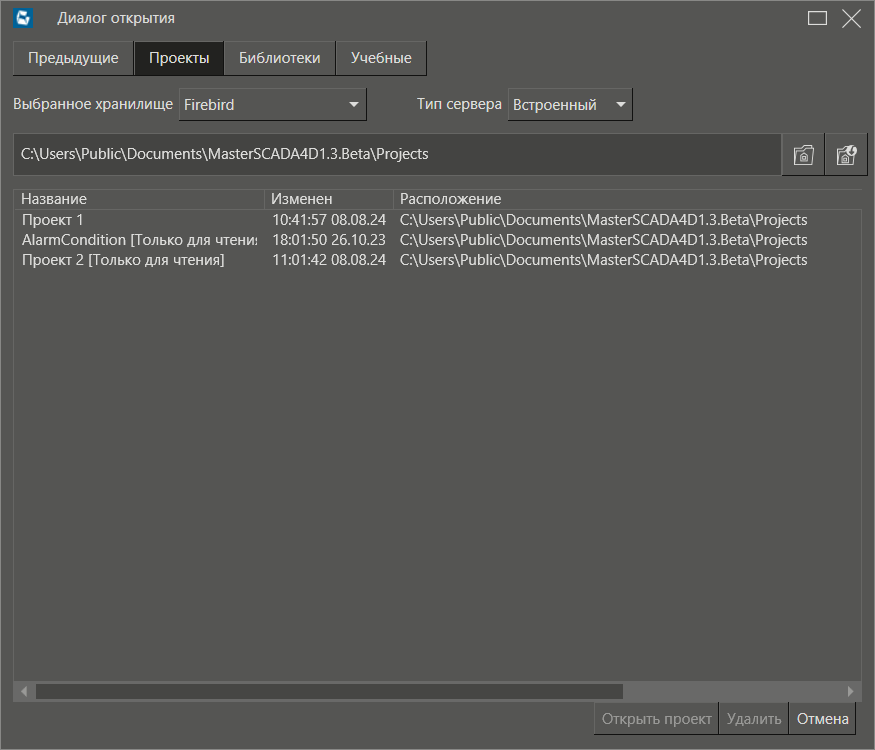Close the dialog with the X icon
Screen dimensions: 875x750
click(x=851, y=18)
